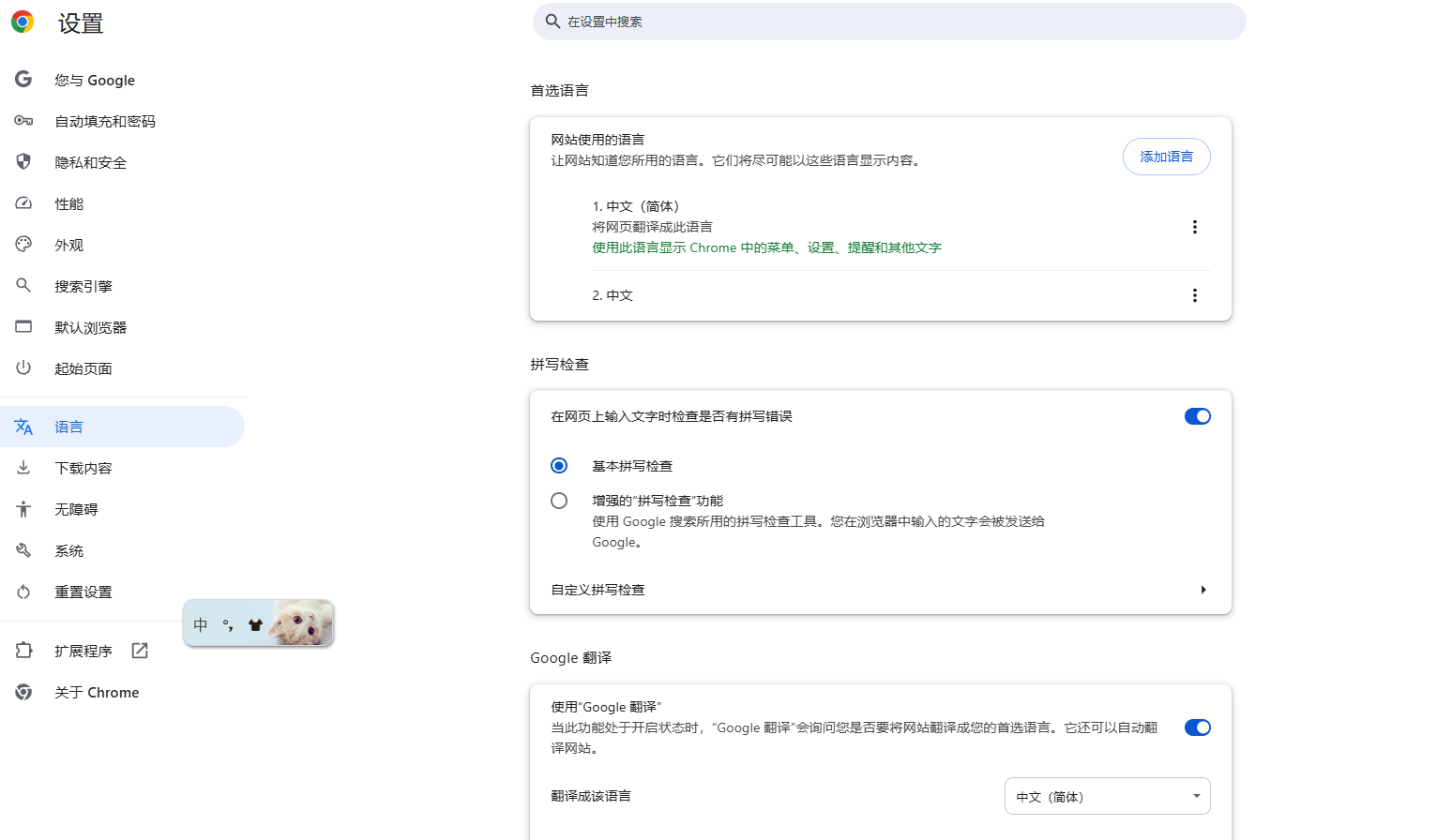This screenshot has width=1437, height=840.
Task: Click the shield icon for 隐私和安全
Action: 23,161
